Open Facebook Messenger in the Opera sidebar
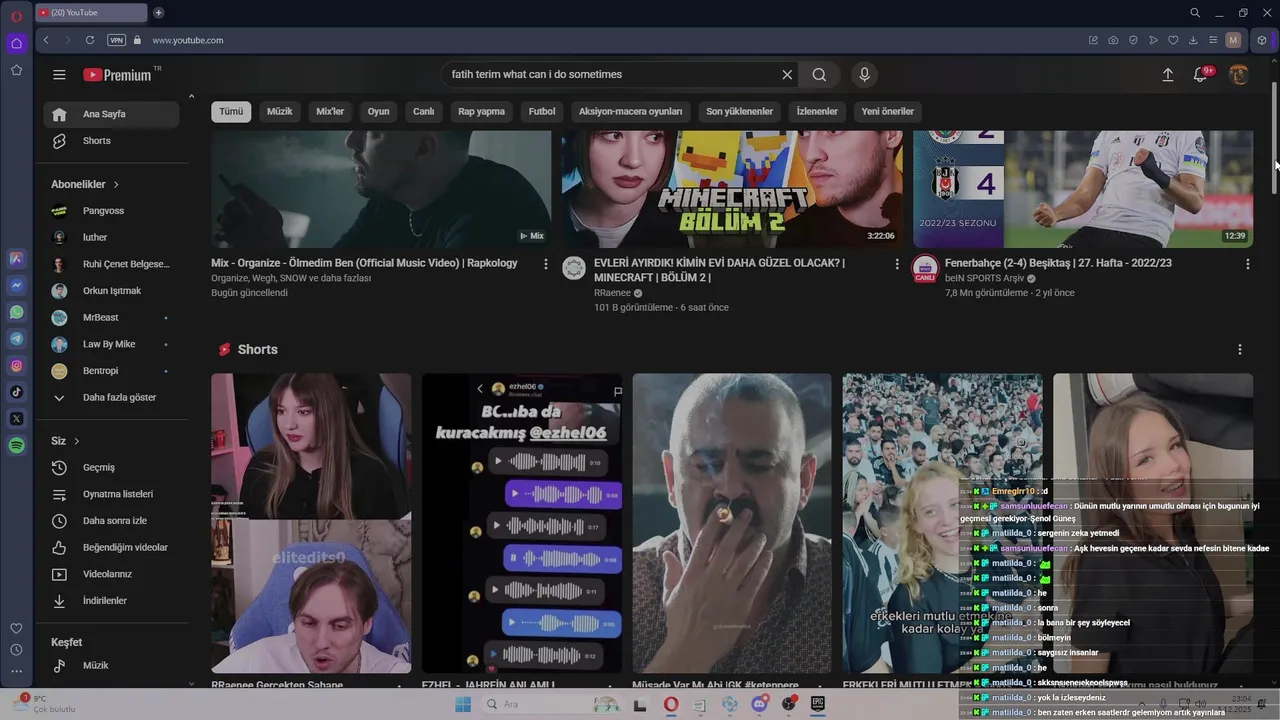The width and height of the screenshot is (1280, 720). click(x=16, y=285)
